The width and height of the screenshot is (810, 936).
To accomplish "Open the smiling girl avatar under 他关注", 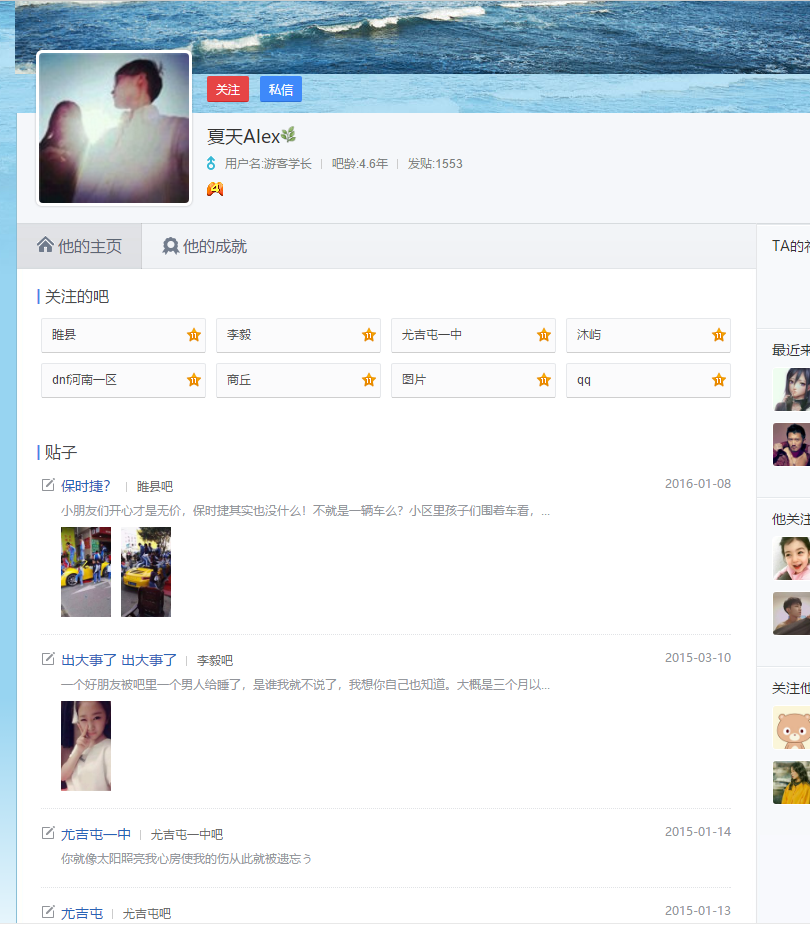I will [791, 558].
